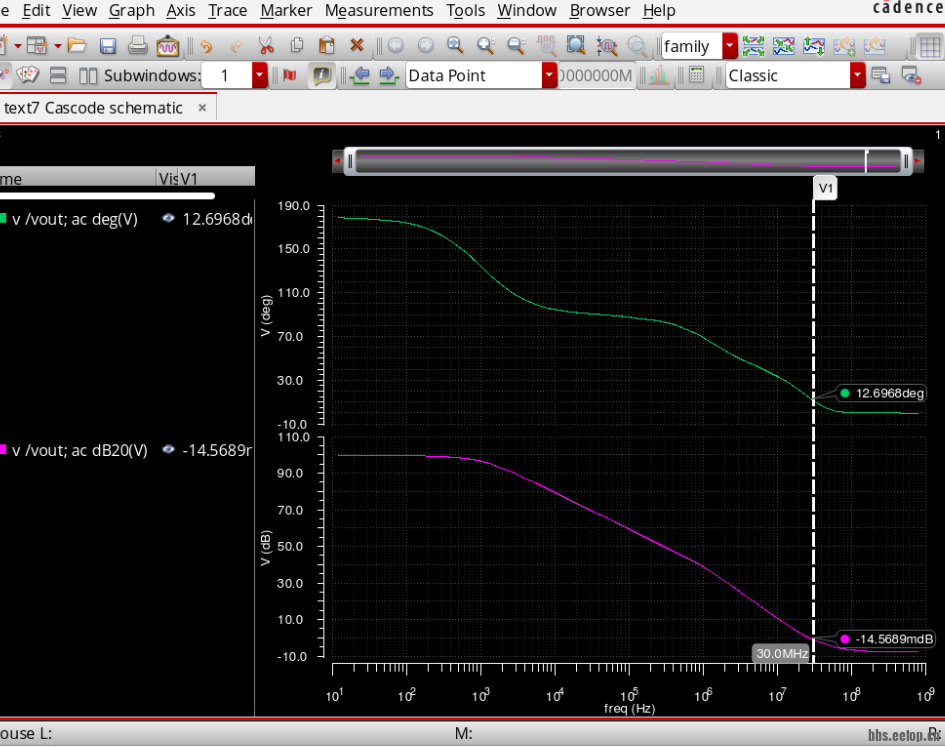Go to previous data point with left arrow
945x747 pixels.
(x=360, y=75)
